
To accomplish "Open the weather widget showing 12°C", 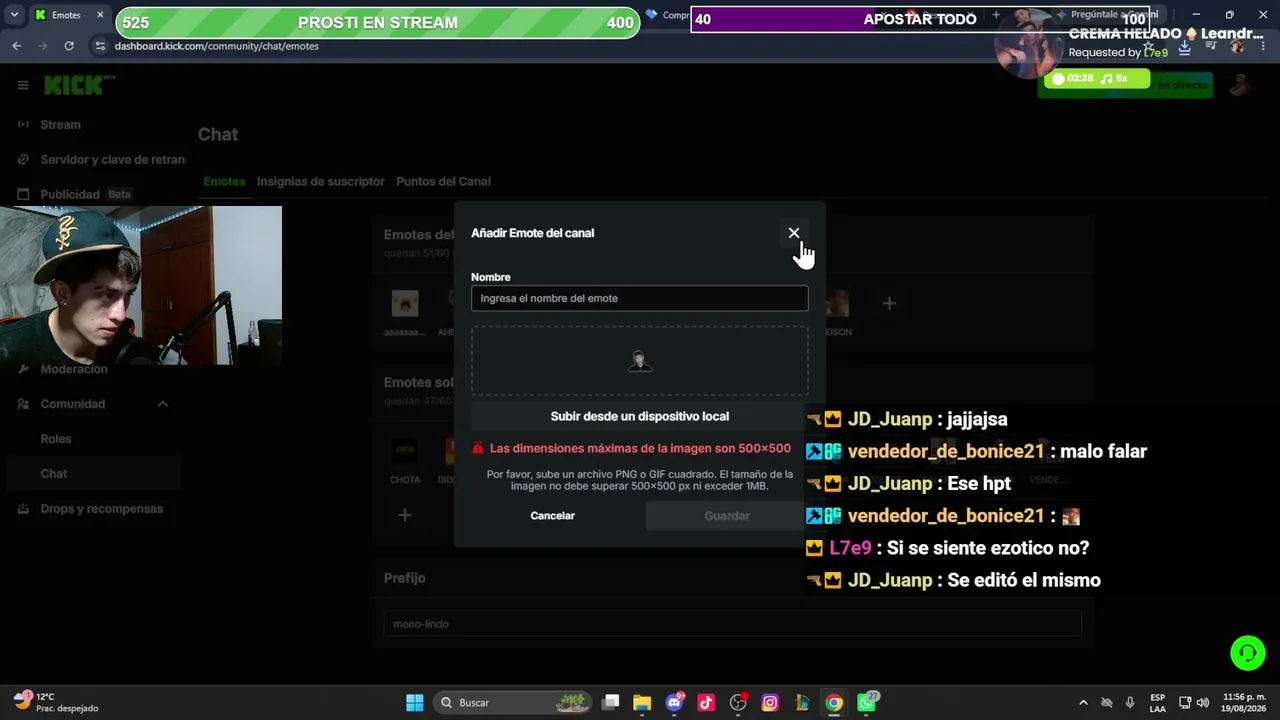I will 56,703.
